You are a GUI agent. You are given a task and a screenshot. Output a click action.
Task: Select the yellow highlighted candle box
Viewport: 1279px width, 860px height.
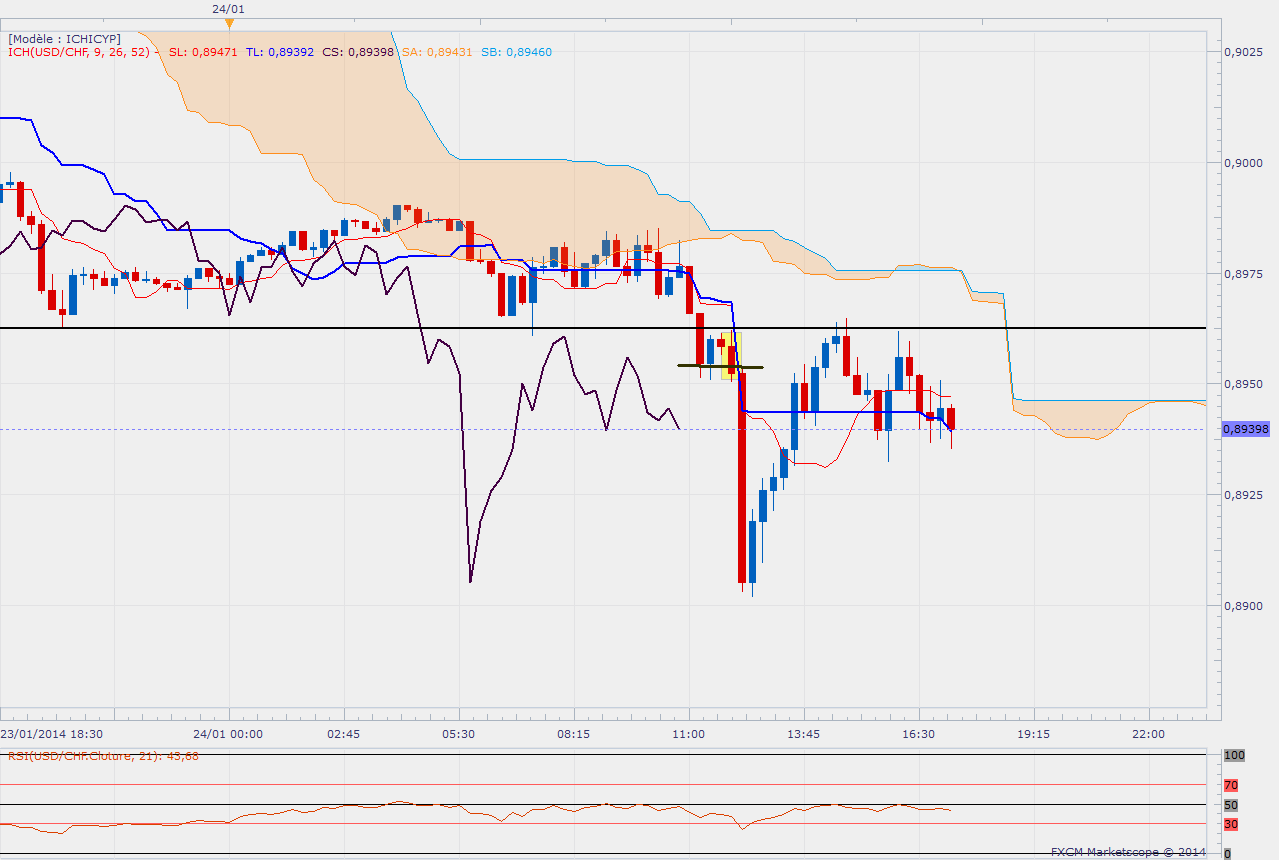tap(730, 356)
